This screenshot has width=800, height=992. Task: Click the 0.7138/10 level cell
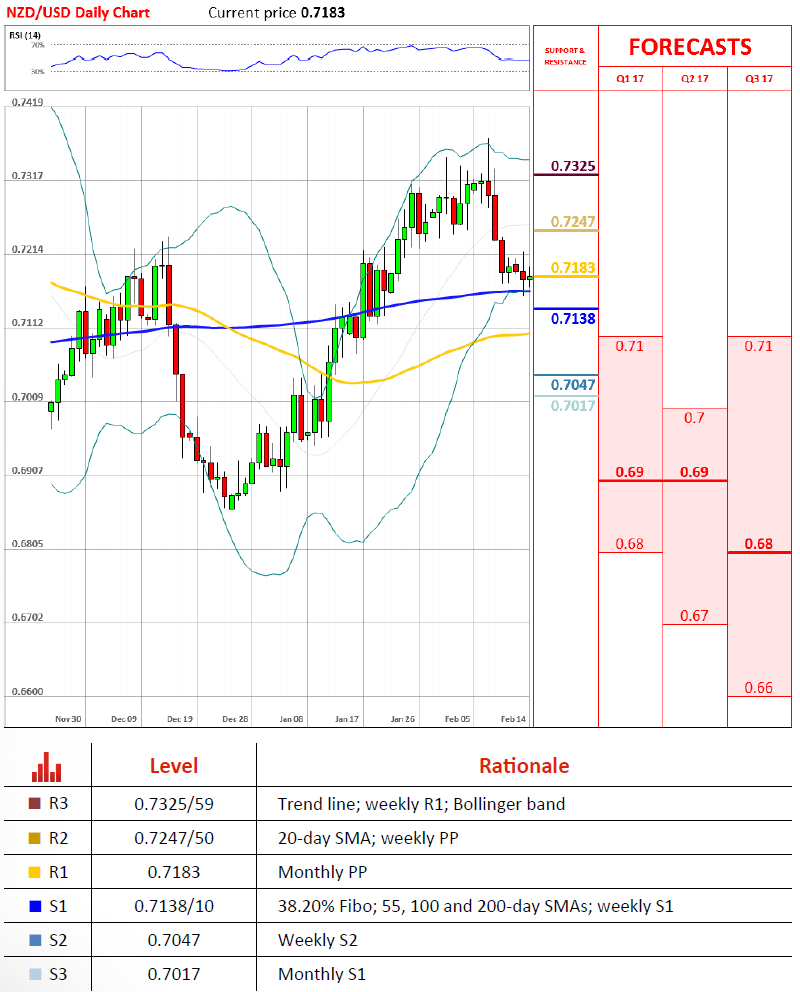pyautogui.click(x=174, y=907)
